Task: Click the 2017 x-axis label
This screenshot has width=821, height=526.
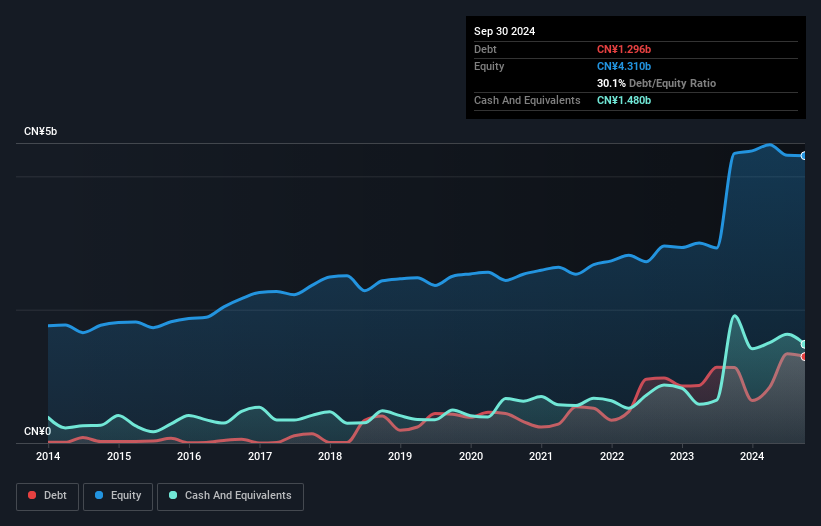Action: pos(260,456)
